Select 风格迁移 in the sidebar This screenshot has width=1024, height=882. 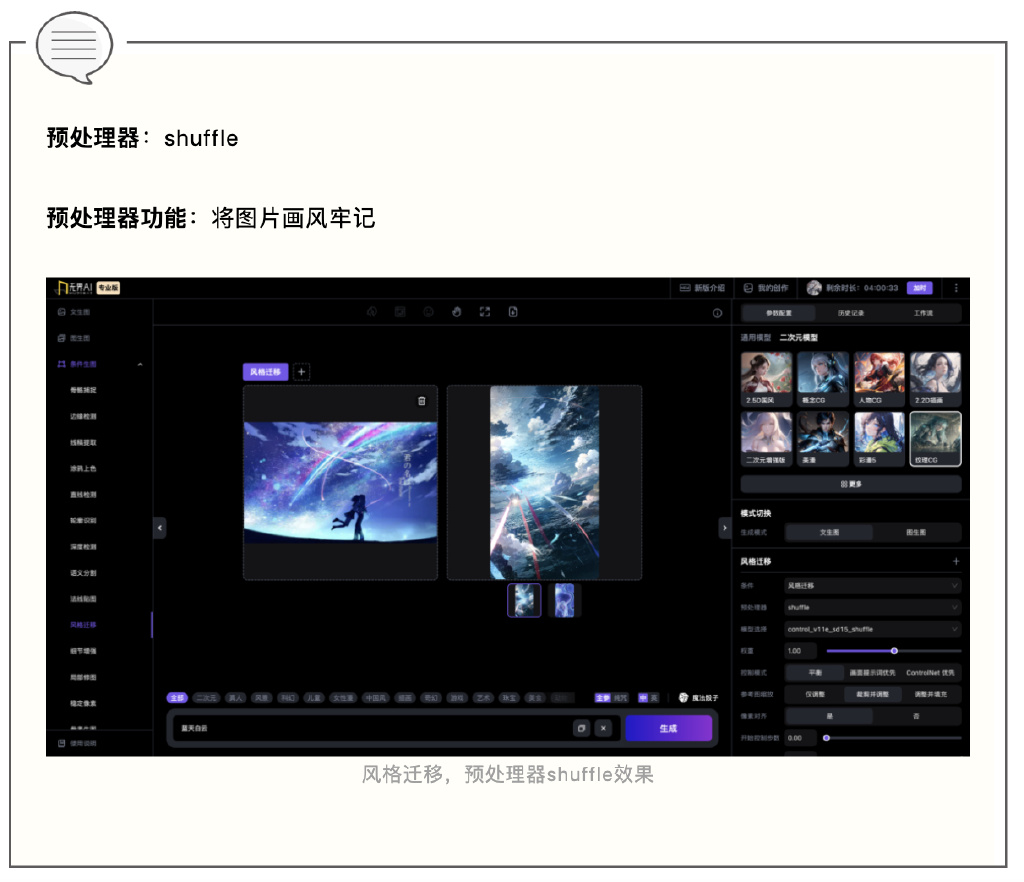click(83, 625)
